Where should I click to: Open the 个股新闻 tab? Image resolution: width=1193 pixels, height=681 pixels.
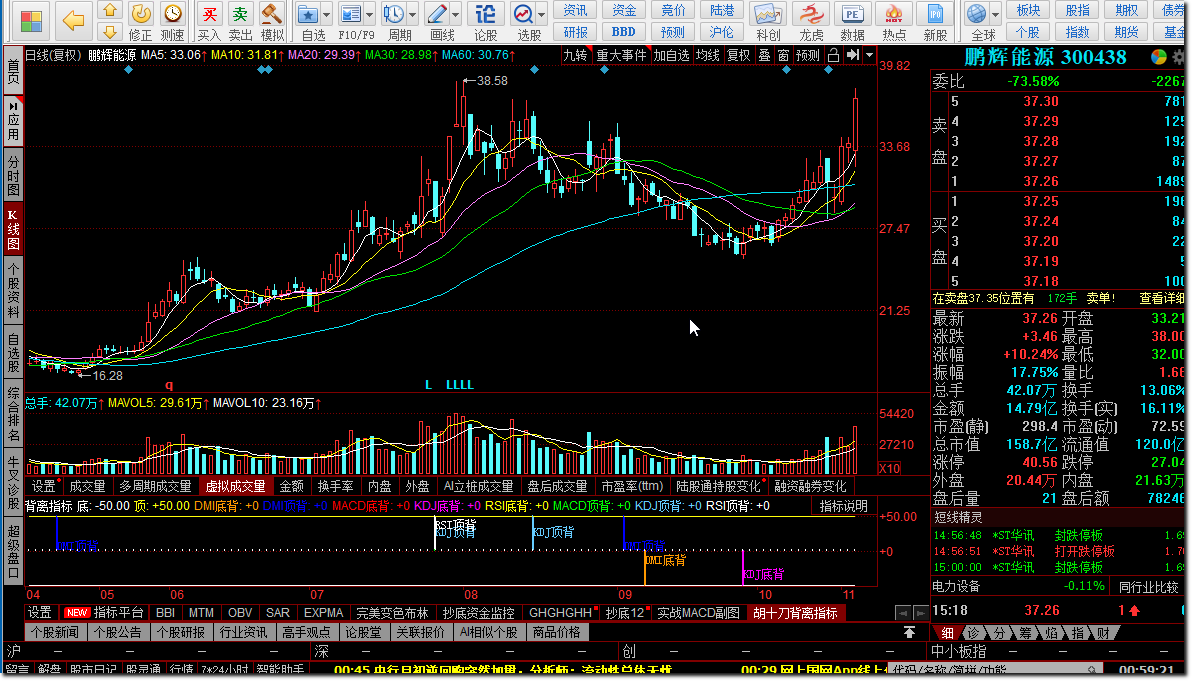click(56, 632)
